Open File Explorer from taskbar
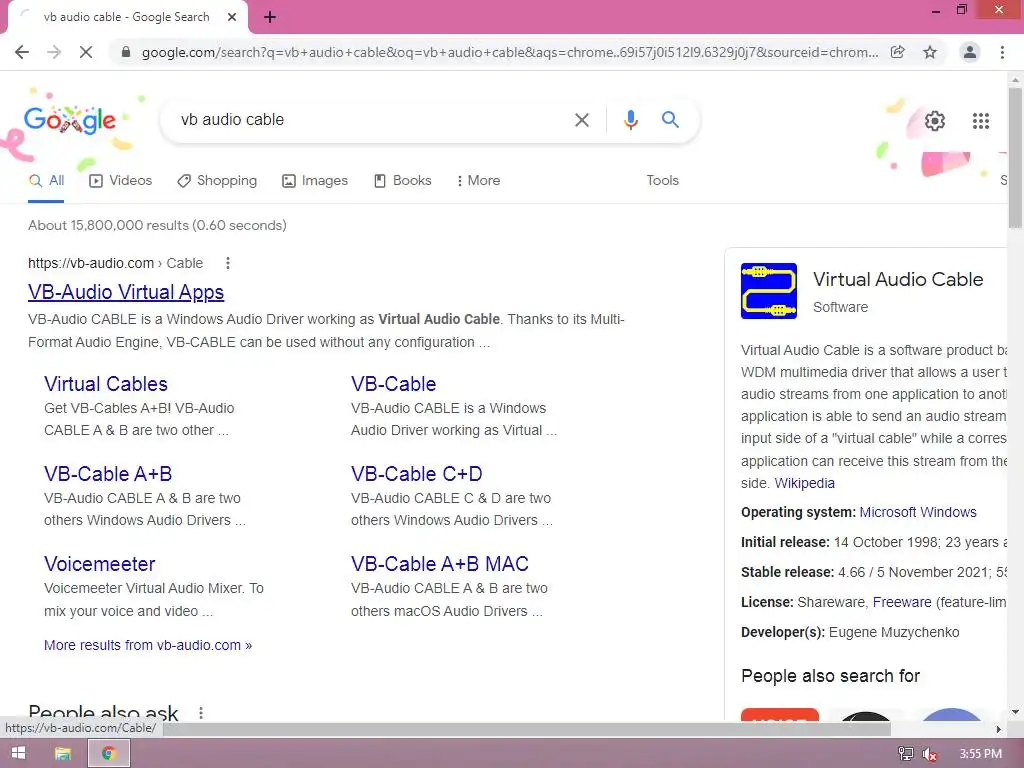Image resolution: width=1024 pixels, height=768 pixels. click(63, 754)
